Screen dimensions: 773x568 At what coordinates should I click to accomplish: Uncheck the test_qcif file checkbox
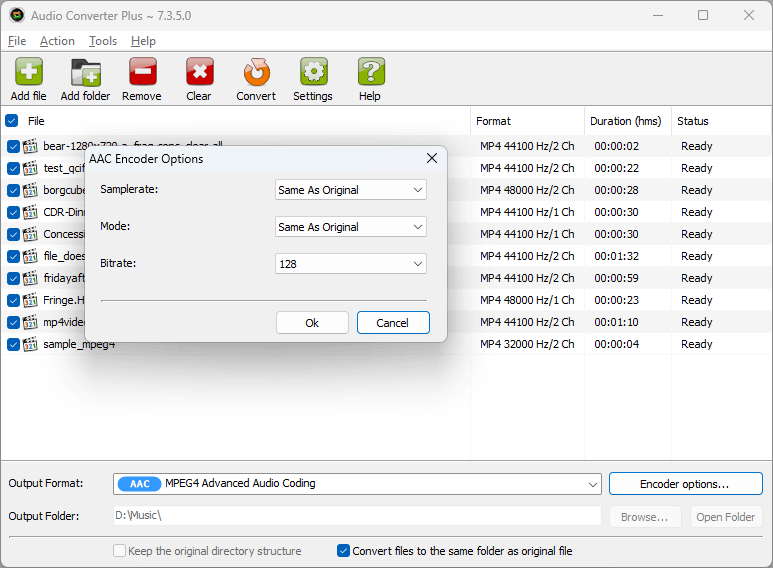[13, 169]
